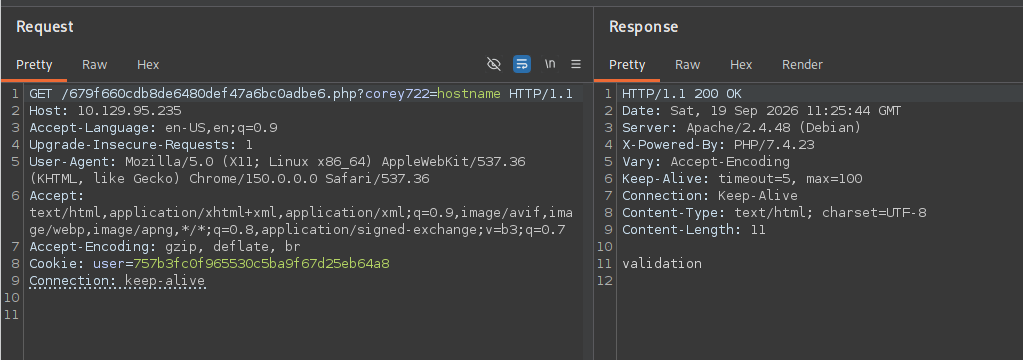
Task: Click the response Connection: Keep-Alive line
Action: [x=709, y=196]
